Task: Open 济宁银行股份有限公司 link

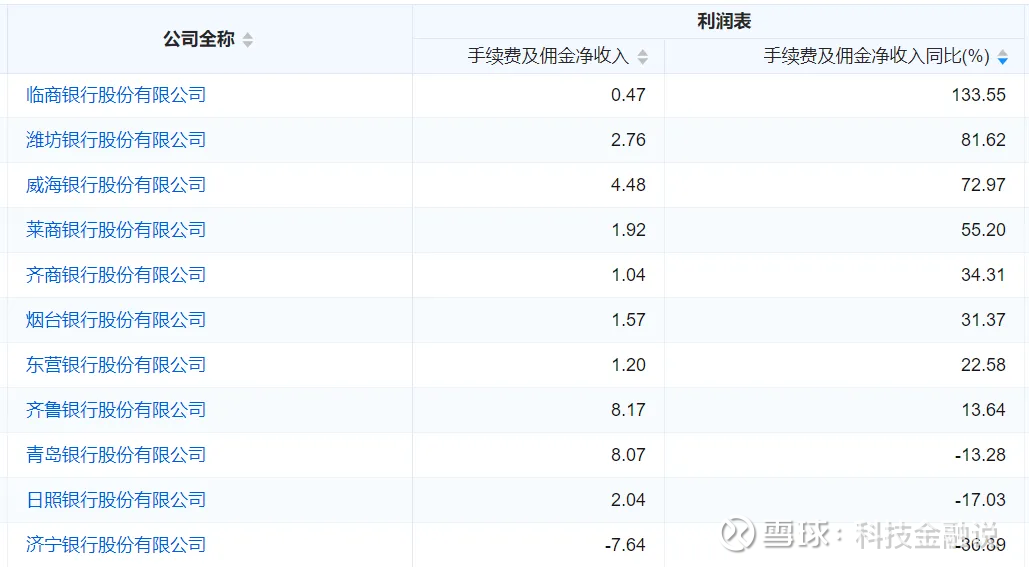Action: [116, 545]
